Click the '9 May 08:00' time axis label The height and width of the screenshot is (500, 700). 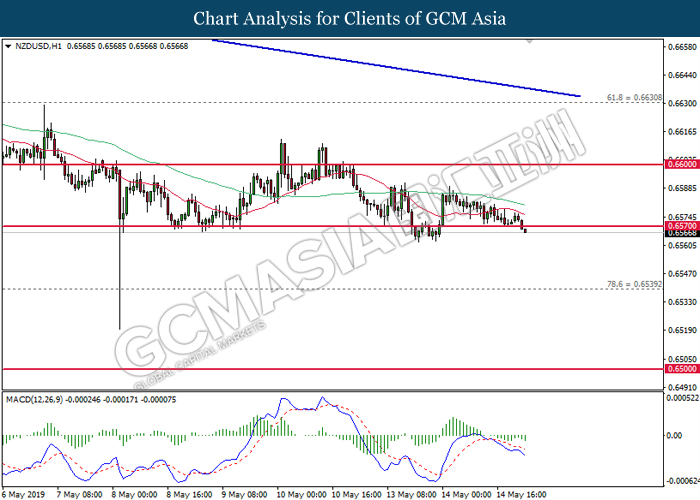244,494
